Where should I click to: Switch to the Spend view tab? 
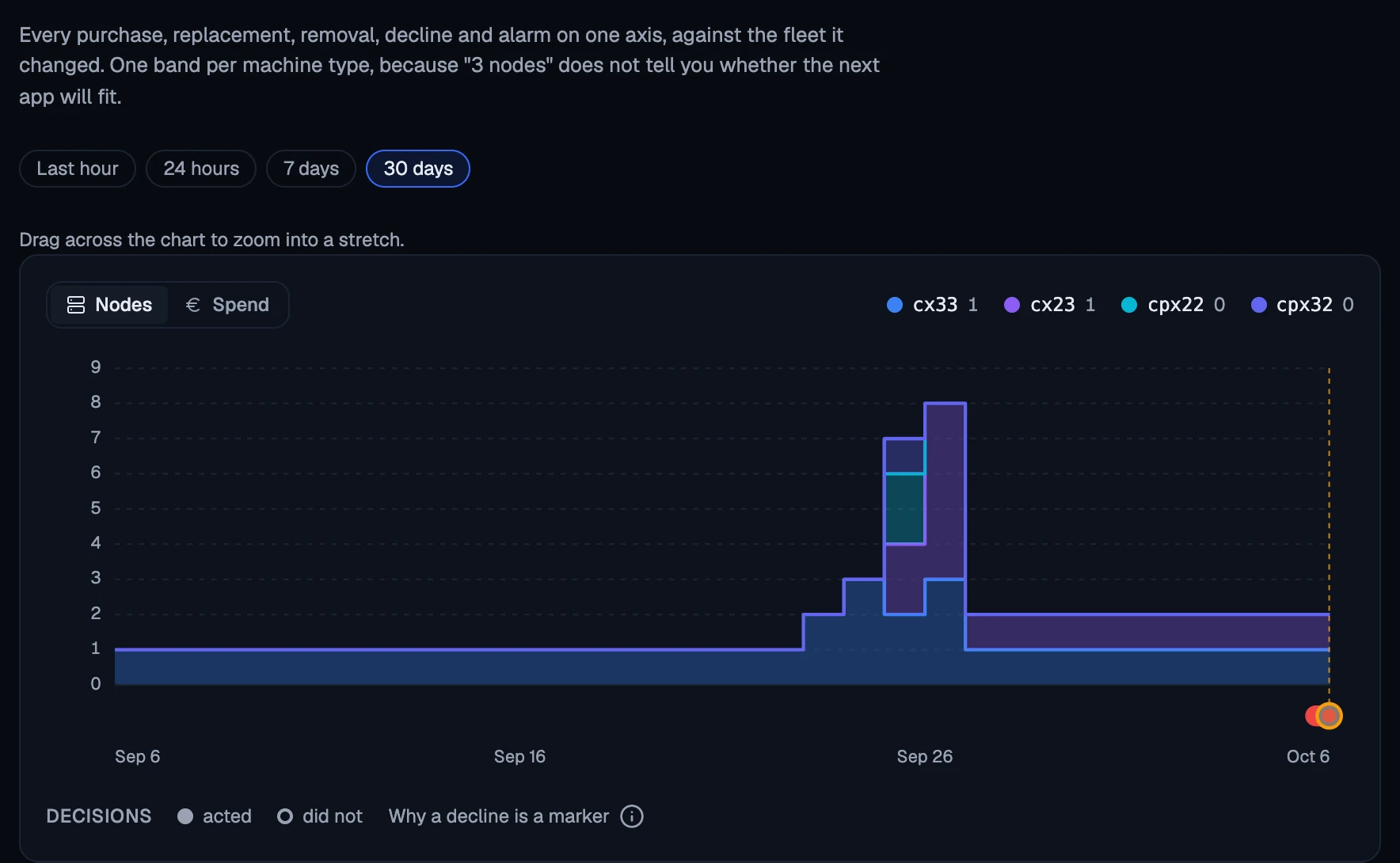coord(227,305)
